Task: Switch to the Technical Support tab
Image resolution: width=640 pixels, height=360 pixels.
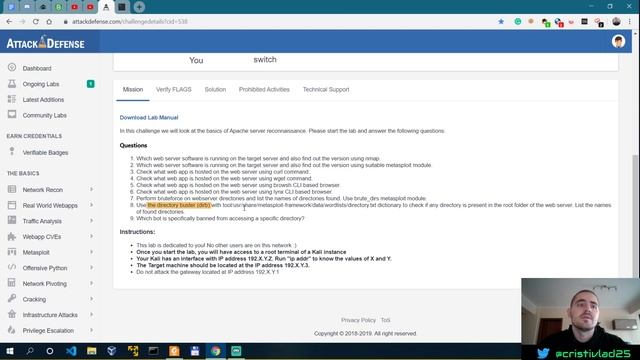Action: click(x=326, y=89)
